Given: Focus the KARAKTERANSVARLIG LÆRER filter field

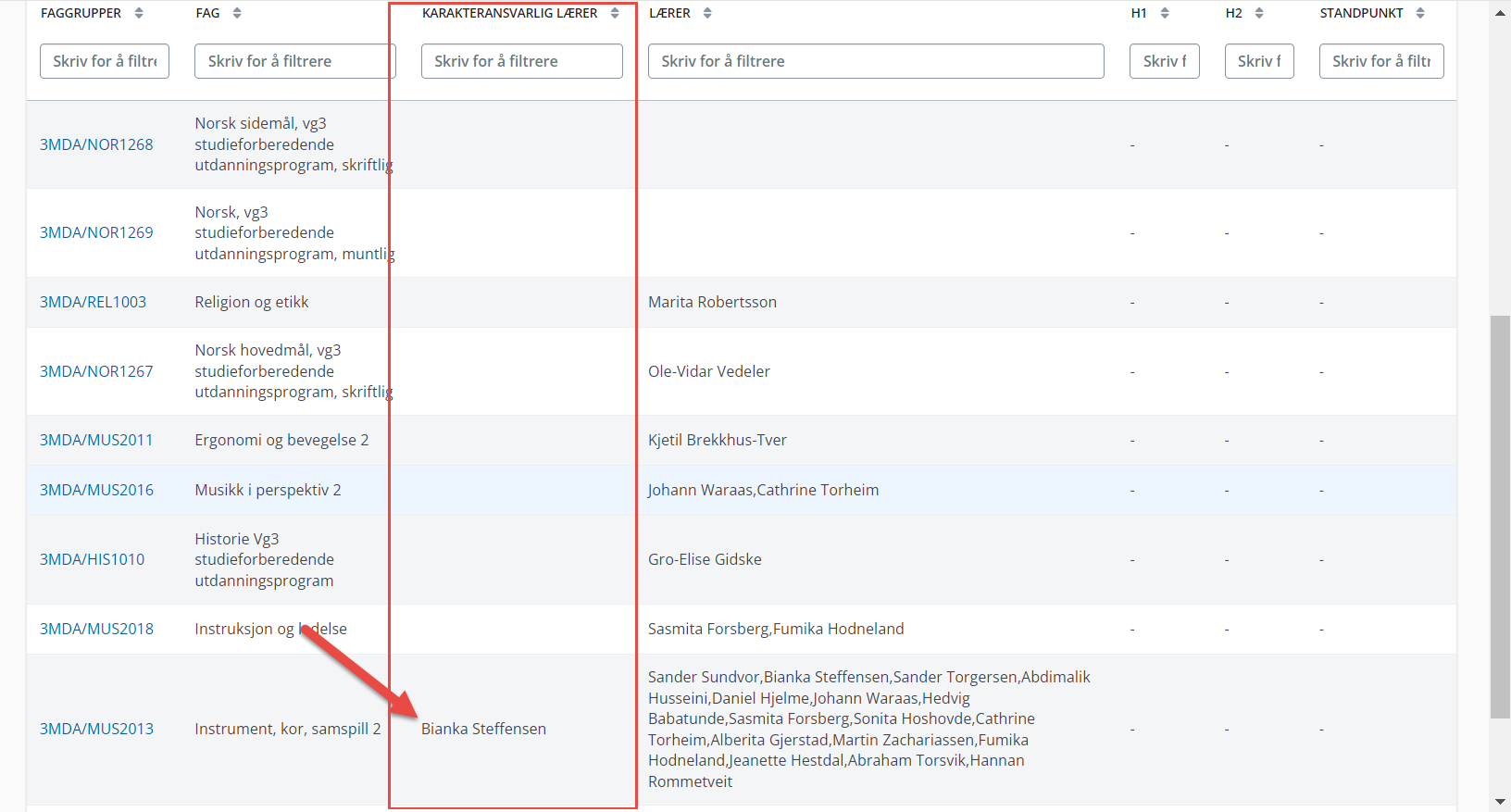Looking at the screenshot, I should (522, 61).
